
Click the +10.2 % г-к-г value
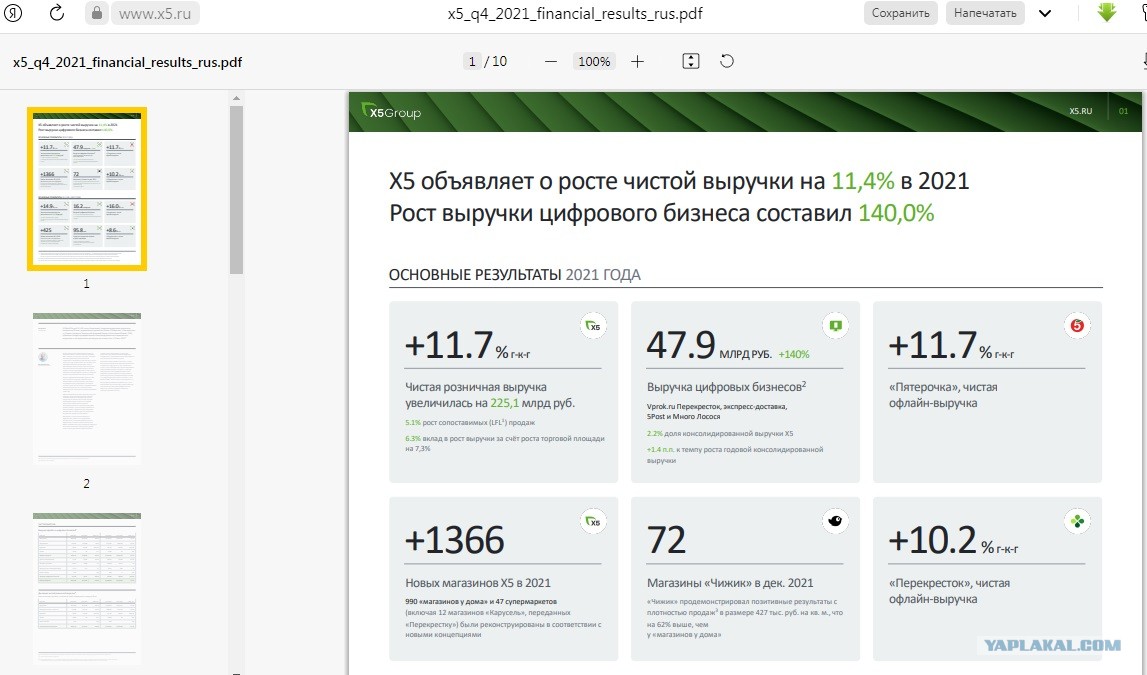[953, 540]
